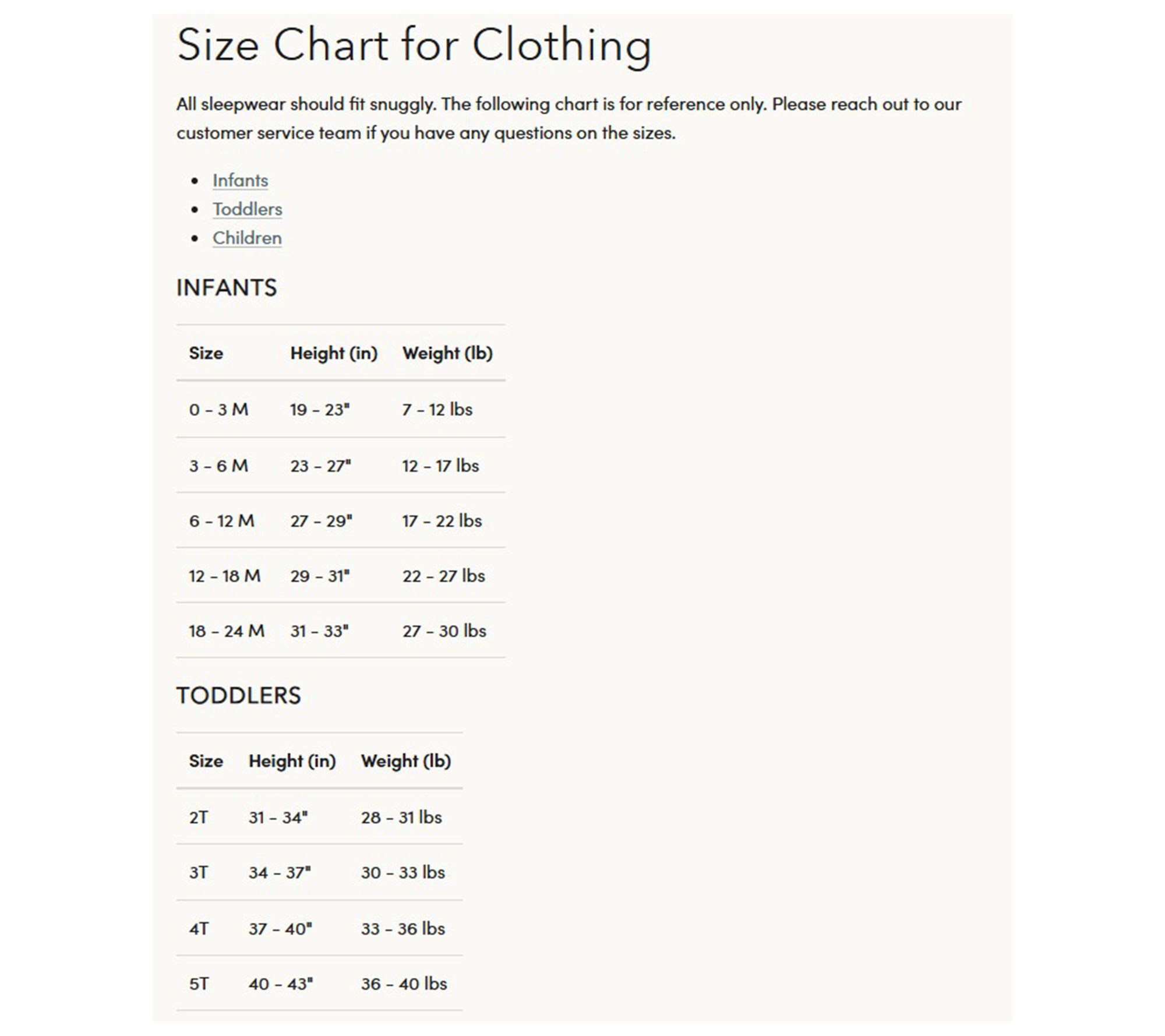Click the Infants table Height (in) header

334,353
